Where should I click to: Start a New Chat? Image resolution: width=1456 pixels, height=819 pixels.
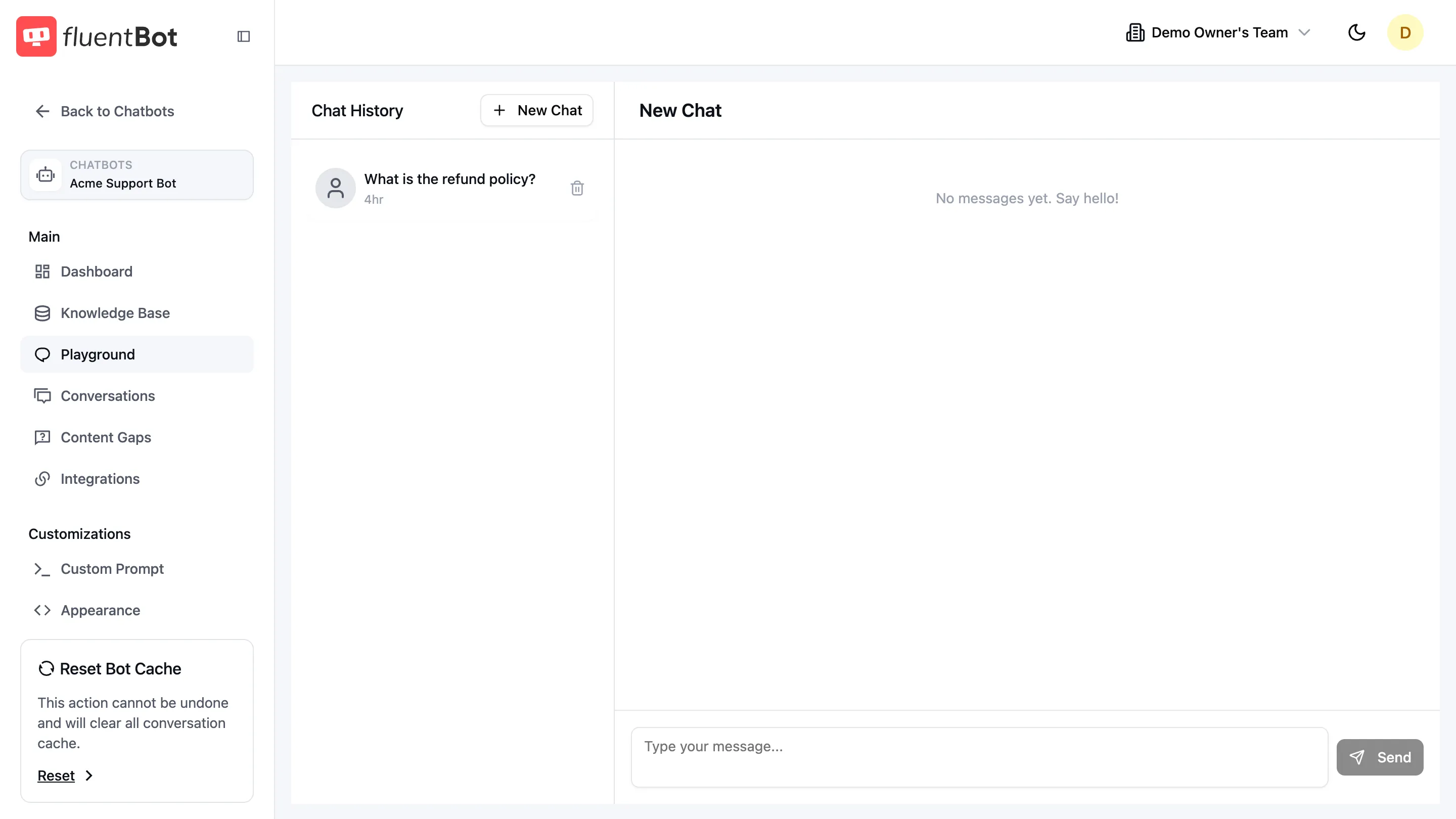coord(536,110)
